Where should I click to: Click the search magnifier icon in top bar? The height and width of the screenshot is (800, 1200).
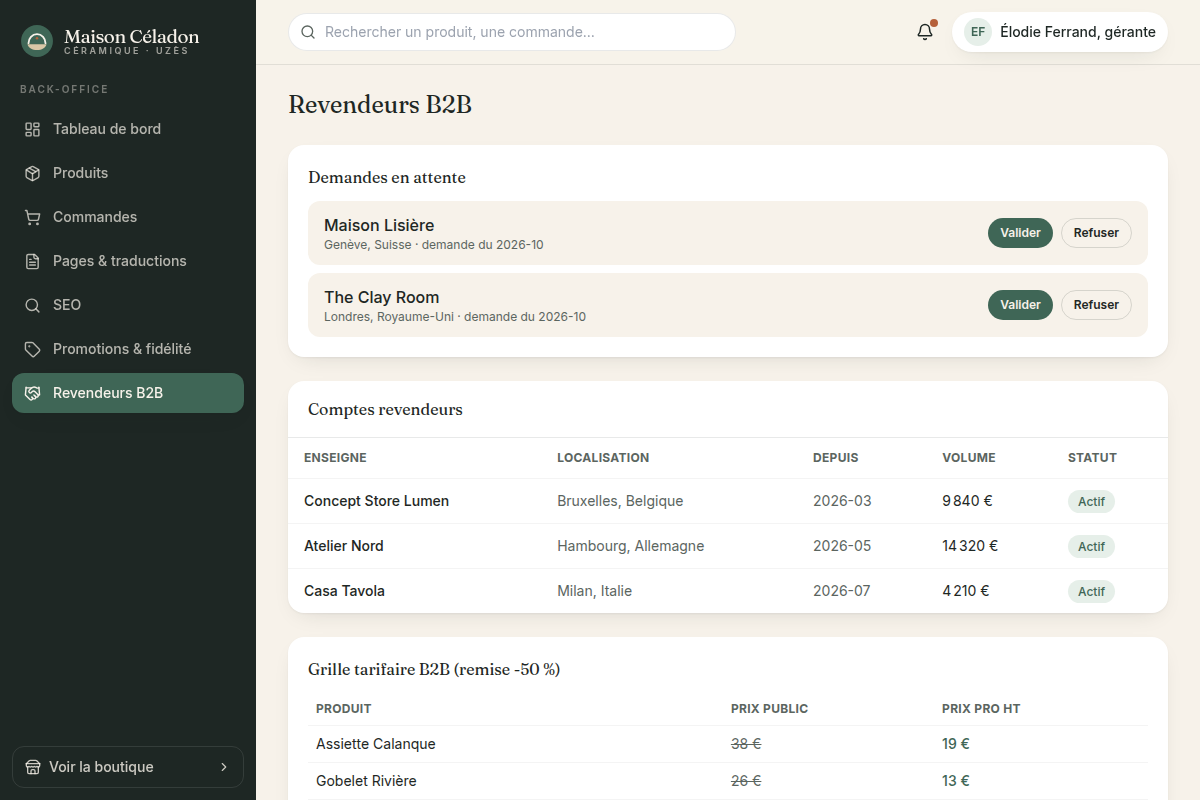[308, 32]
